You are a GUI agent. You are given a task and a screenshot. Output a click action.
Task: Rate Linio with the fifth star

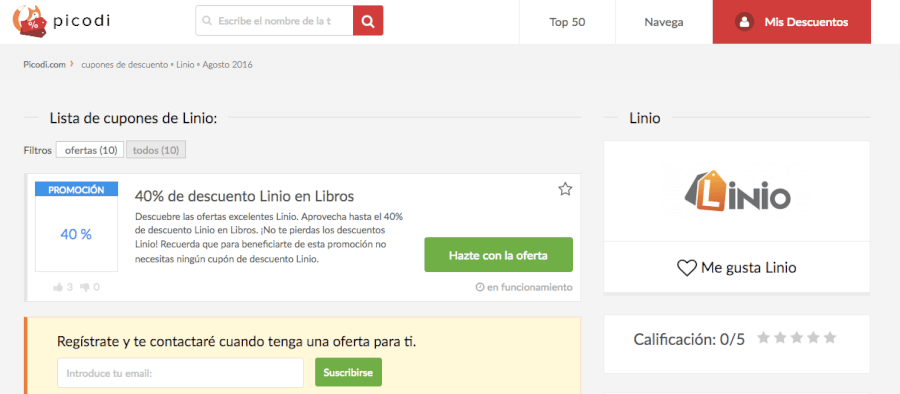(x=830, y=338)
